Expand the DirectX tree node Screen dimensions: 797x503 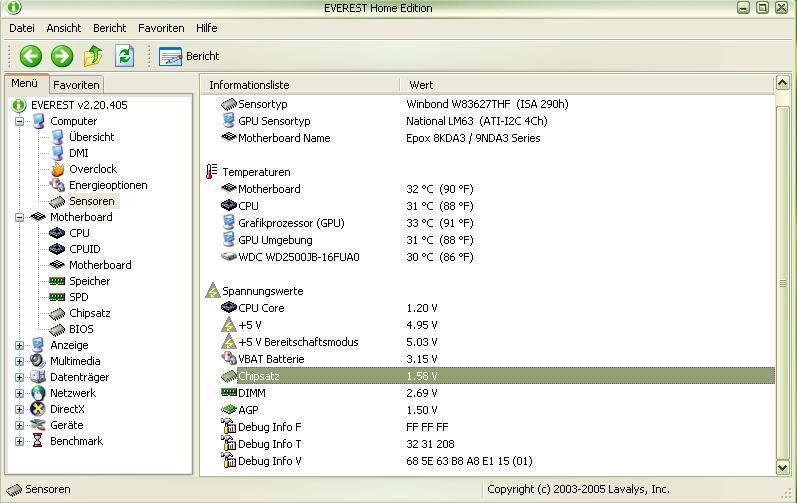coord(19,409)
